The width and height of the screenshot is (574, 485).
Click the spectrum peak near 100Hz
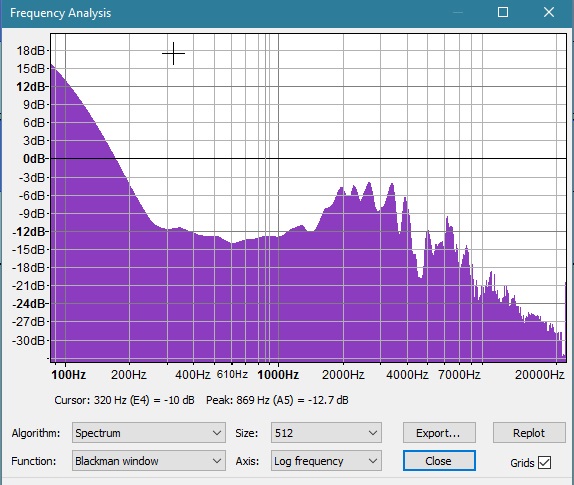coord(53,67)
